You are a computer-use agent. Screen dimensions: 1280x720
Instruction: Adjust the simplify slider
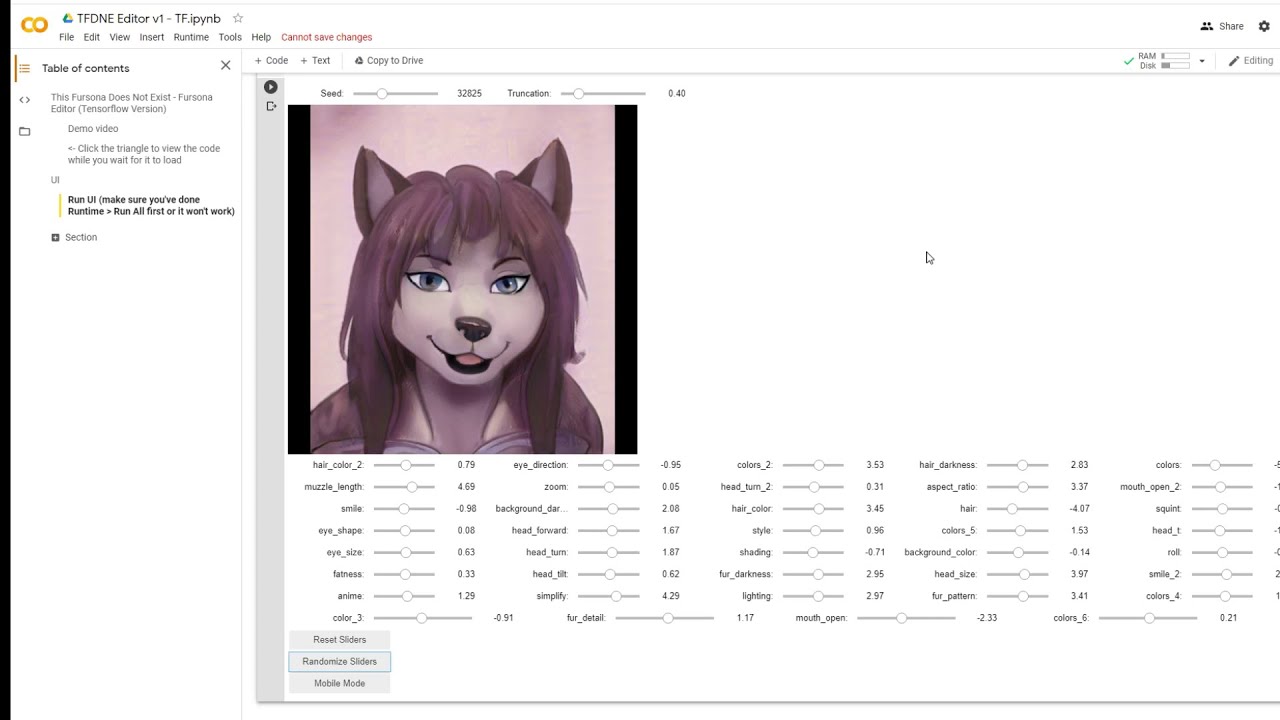tap(608, 596)
